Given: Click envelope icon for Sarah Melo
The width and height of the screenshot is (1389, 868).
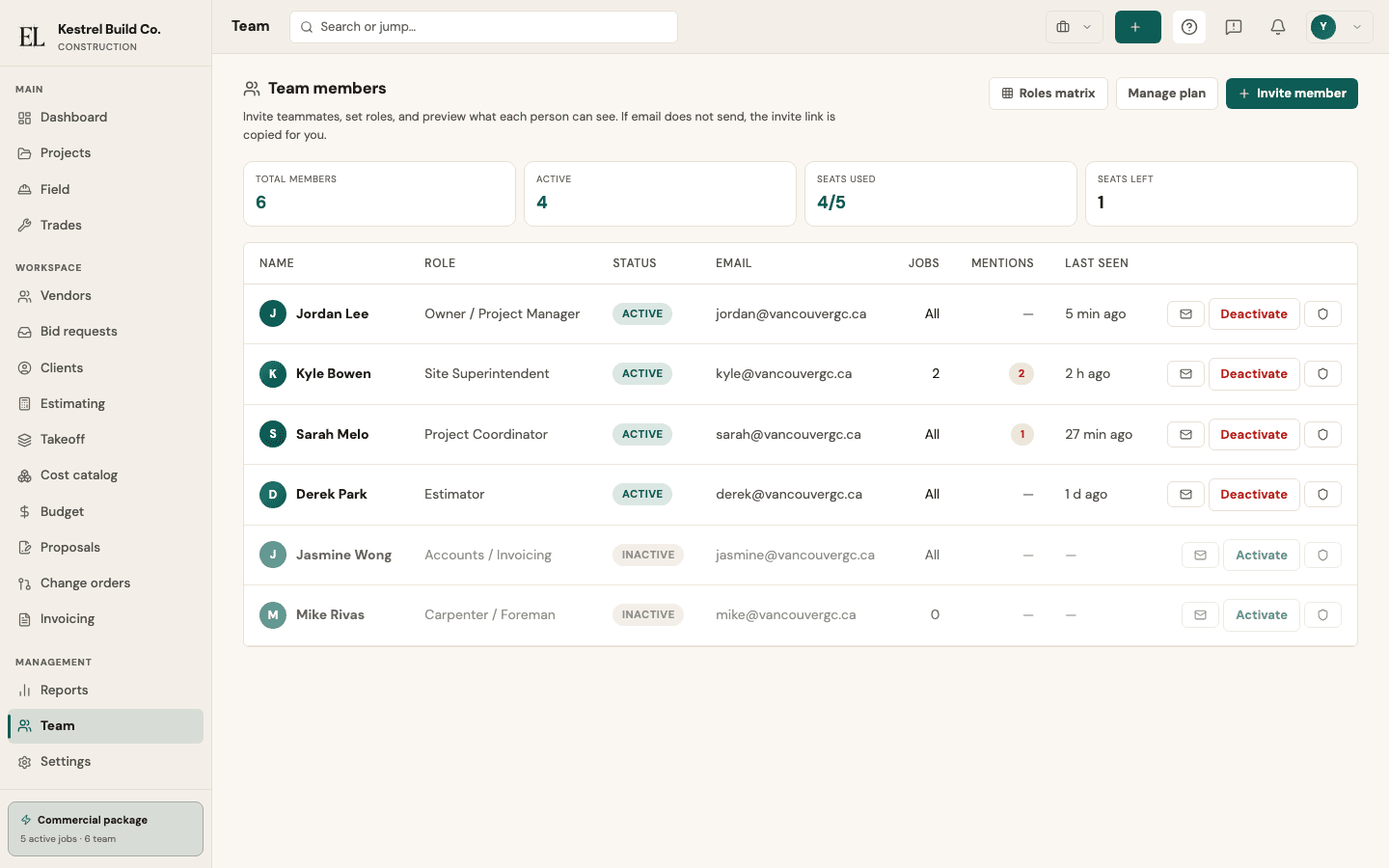Looking at the screenshot, I should 1185,435.
